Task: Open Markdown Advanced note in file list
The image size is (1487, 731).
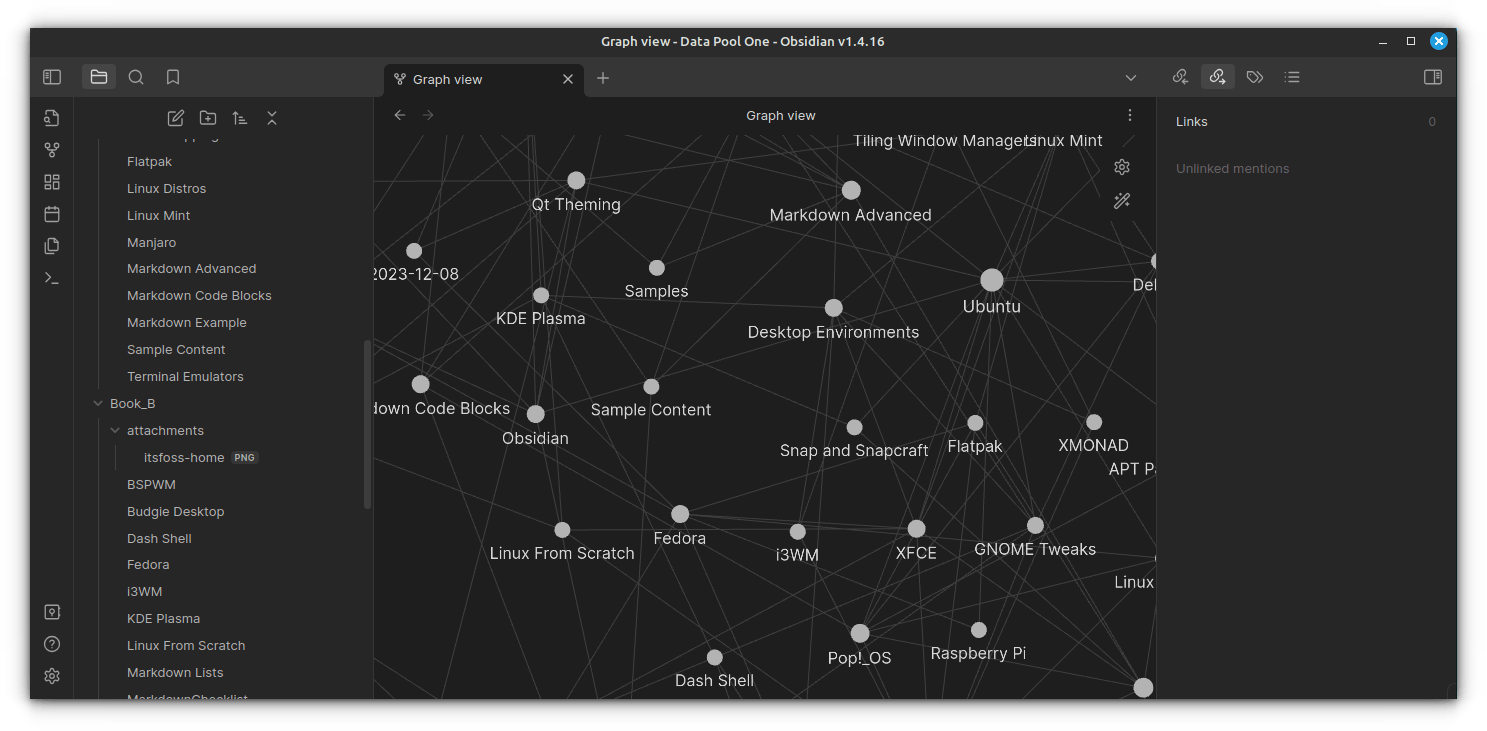Action: (x=192, y=269)
